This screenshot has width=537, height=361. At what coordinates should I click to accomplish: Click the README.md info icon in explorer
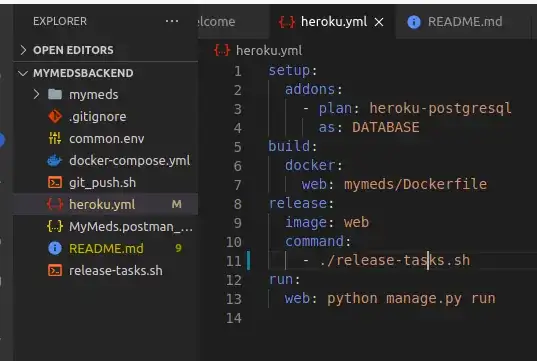[55, 248]
